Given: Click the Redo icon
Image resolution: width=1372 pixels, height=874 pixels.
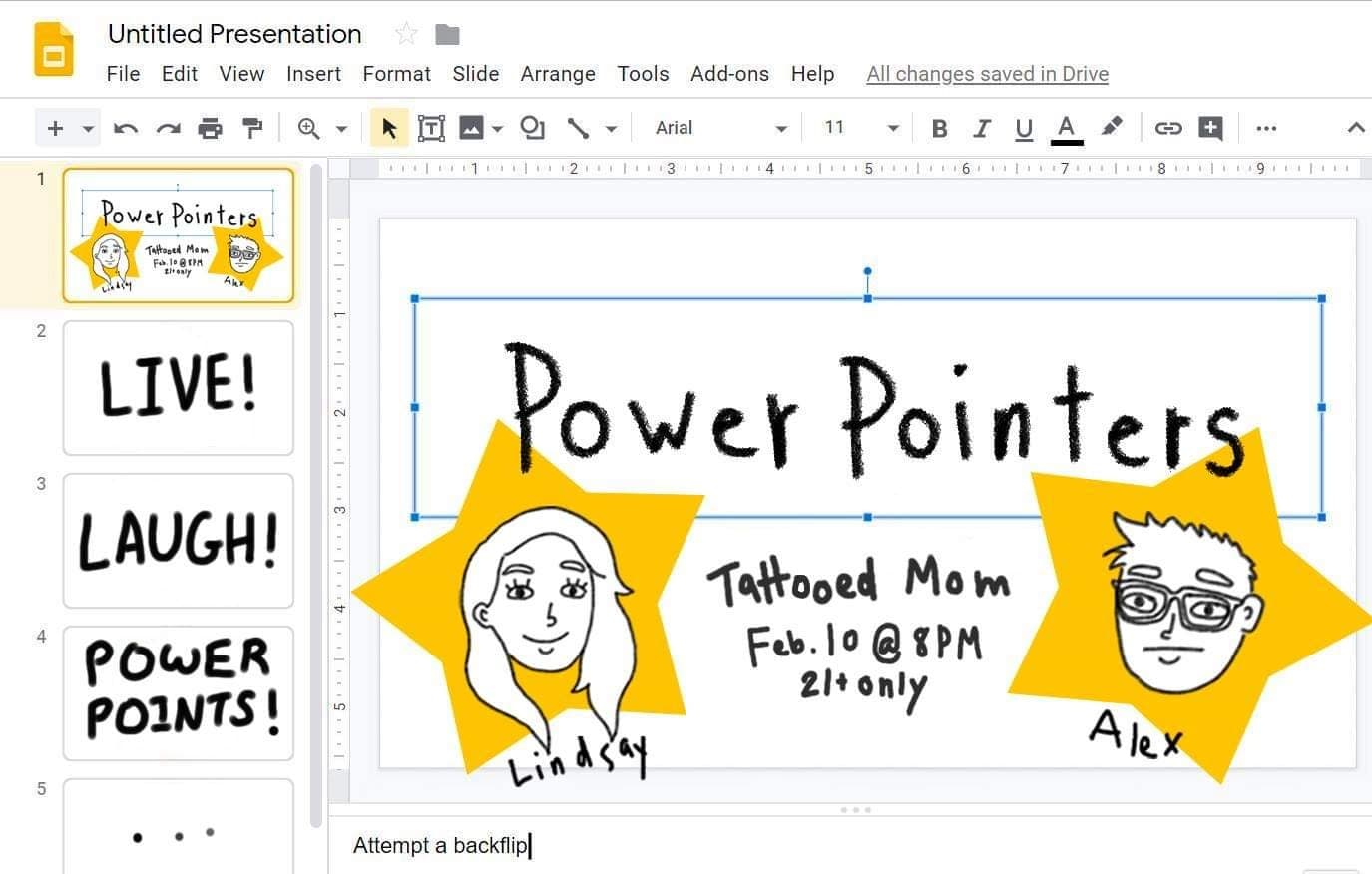Looking at the screenshot, I should [x=168, y=128].
